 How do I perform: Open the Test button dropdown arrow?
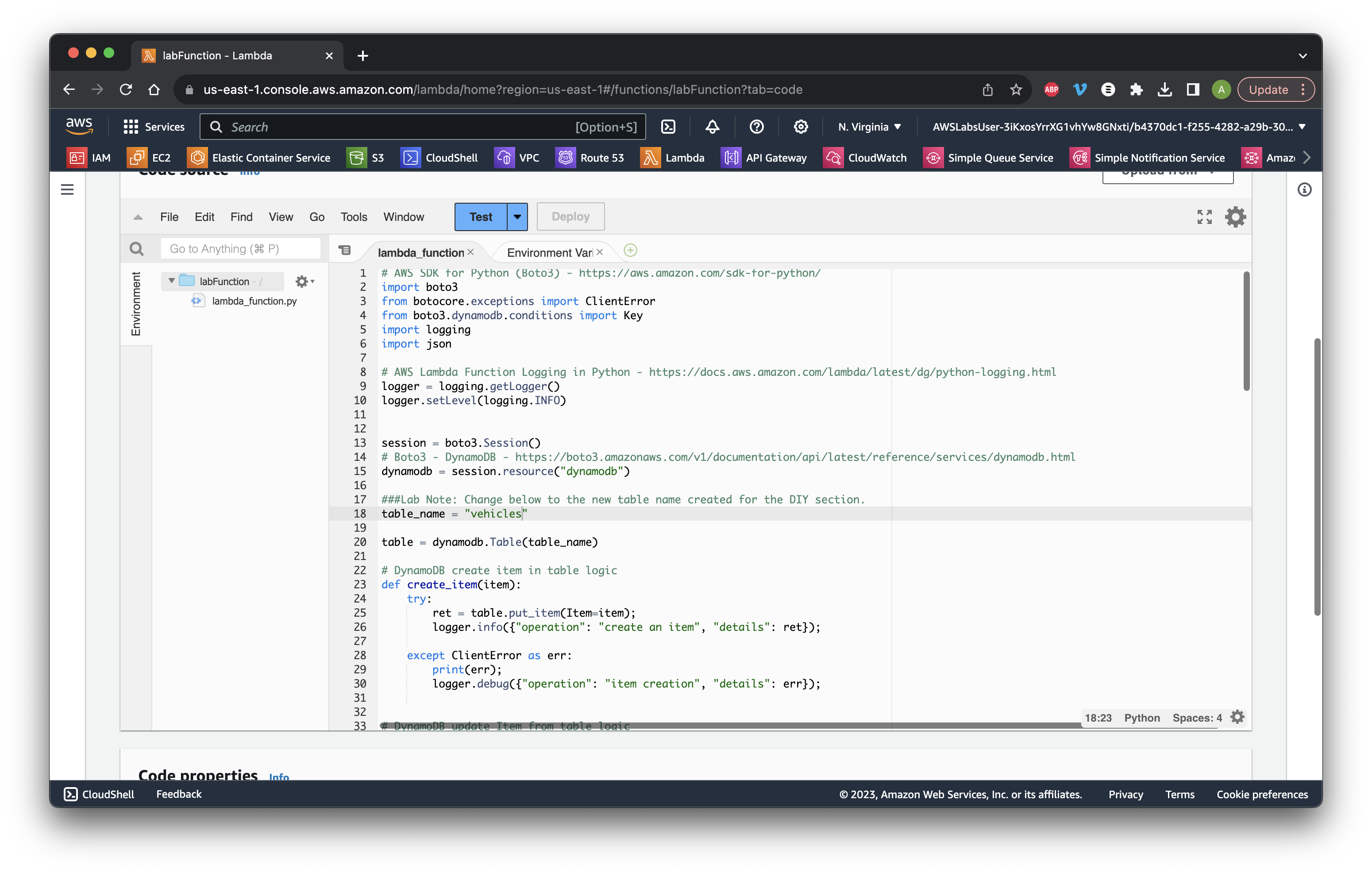[517, 216]
